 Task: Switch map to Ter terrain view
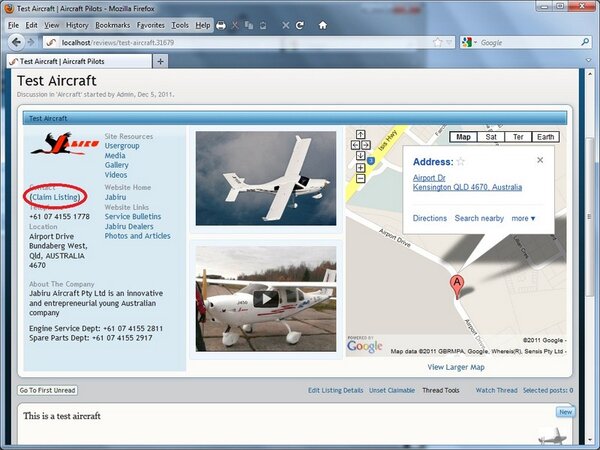click(x=518, y=137)
